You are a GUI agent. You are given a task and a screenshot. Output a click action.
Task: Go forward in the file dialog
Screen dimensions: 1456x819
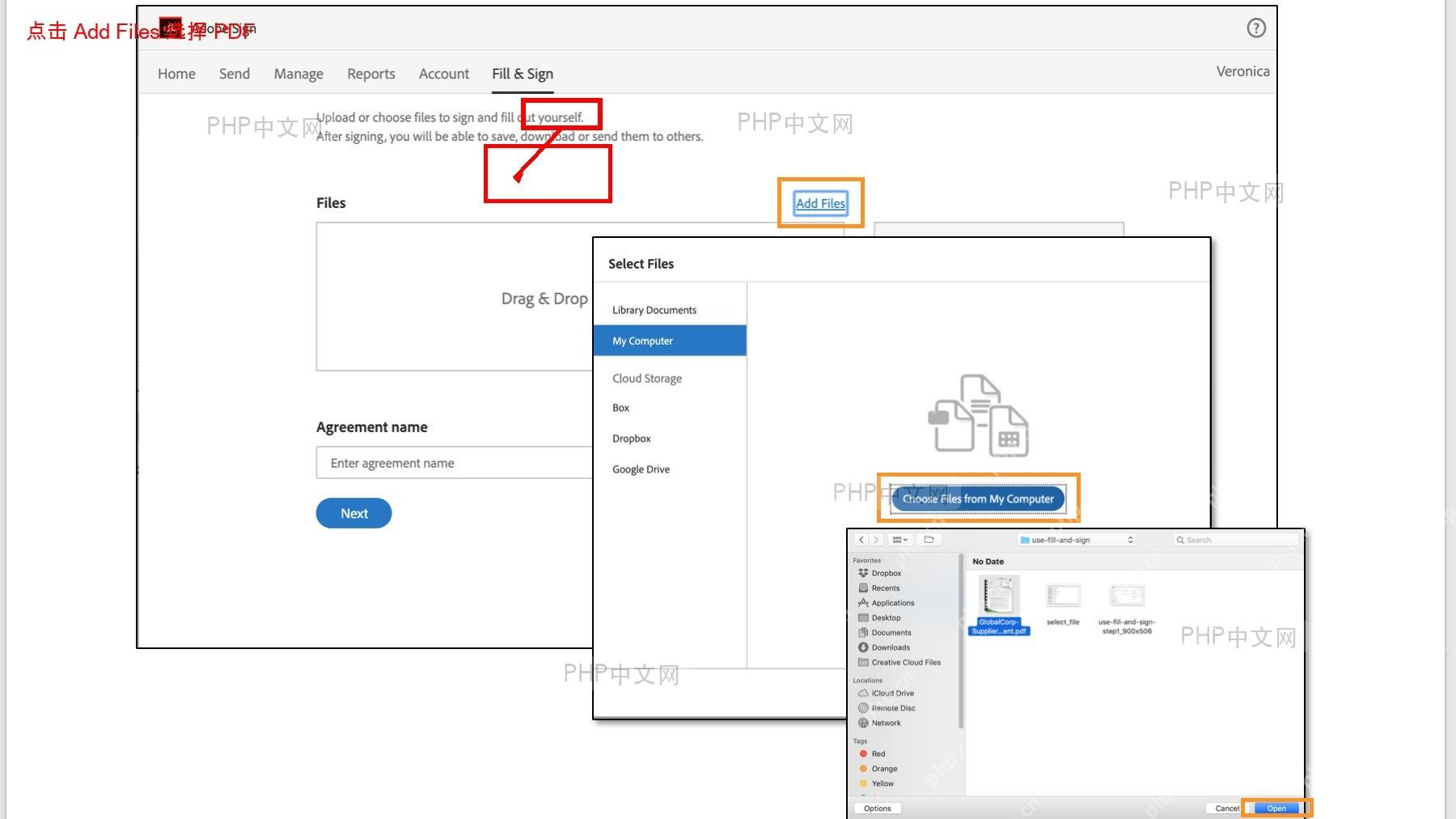(x=875, y=540)
